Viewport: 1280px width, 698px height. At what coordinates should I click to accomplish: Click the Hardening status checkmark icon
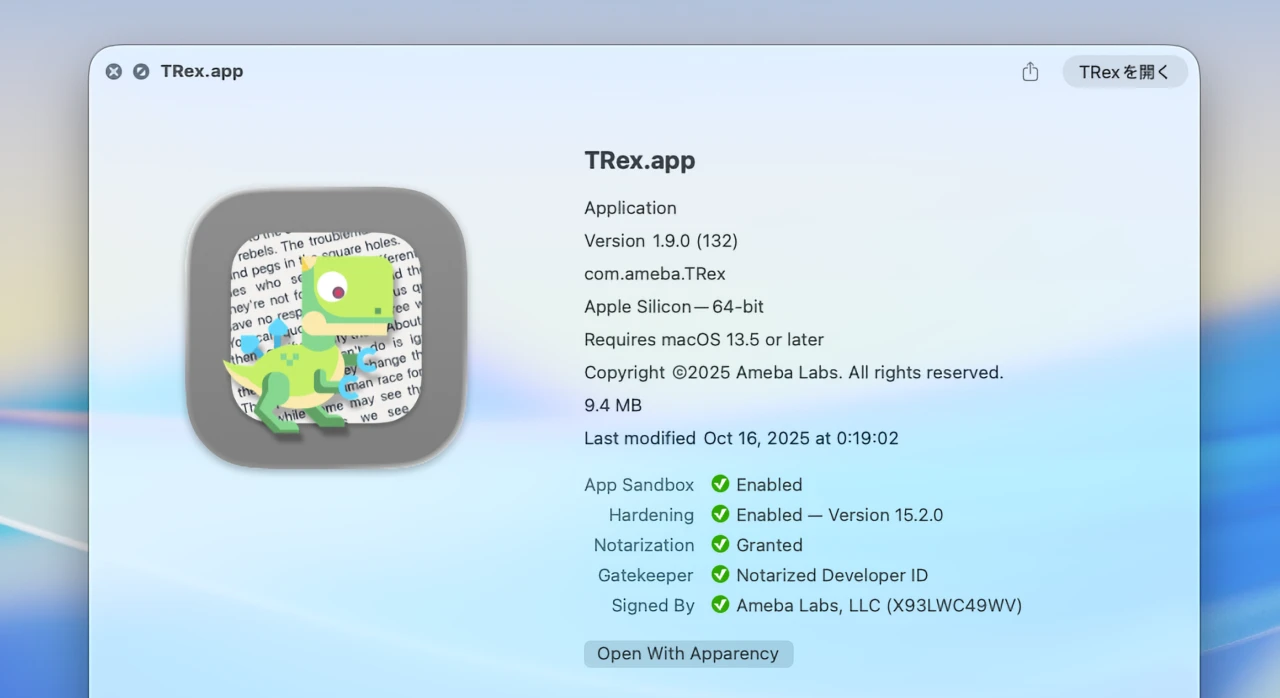point(721,514)
